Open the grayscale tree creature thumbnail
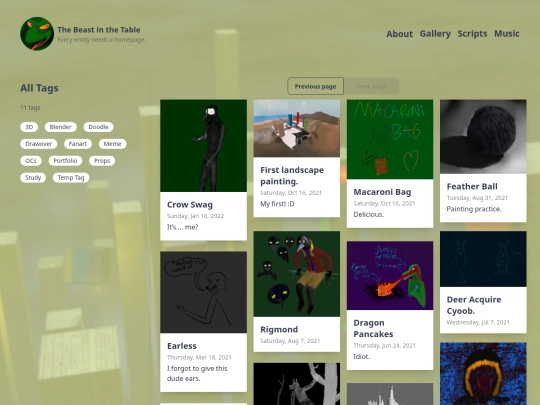The image size is (540, 405). (x=297, y=384)
